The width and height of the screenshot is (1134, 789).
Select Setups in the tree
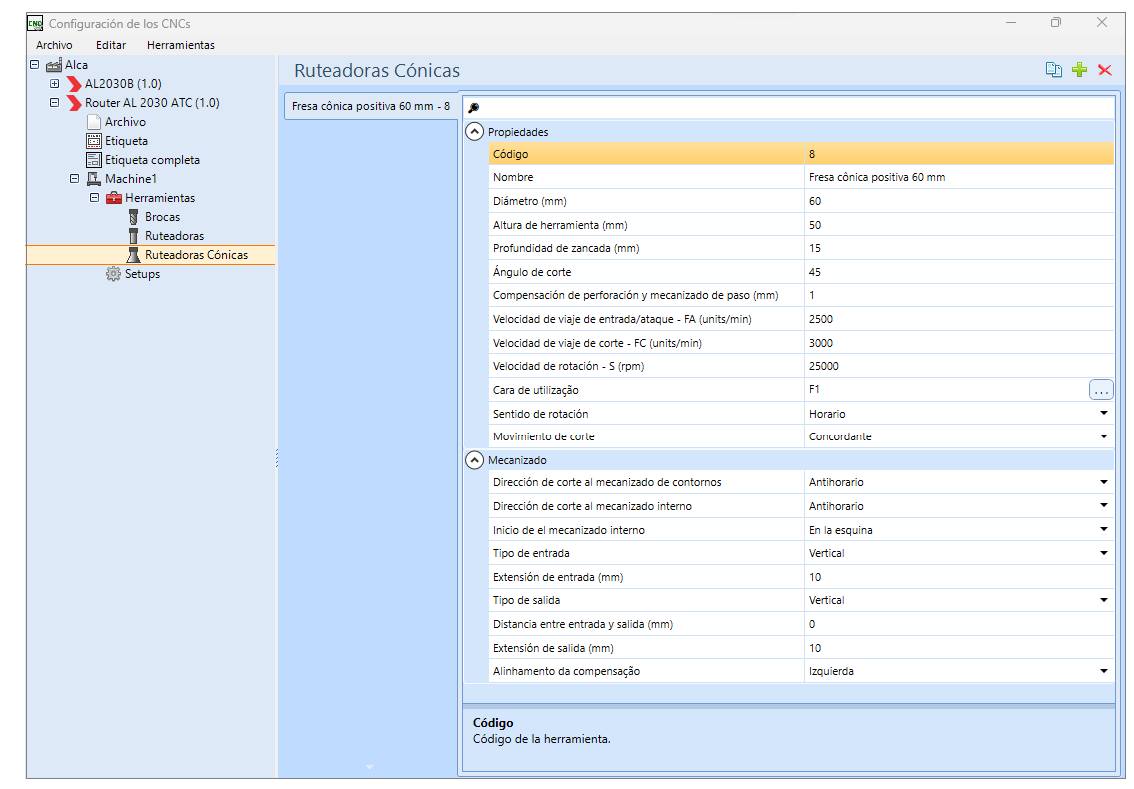click(x=142, y=274)
